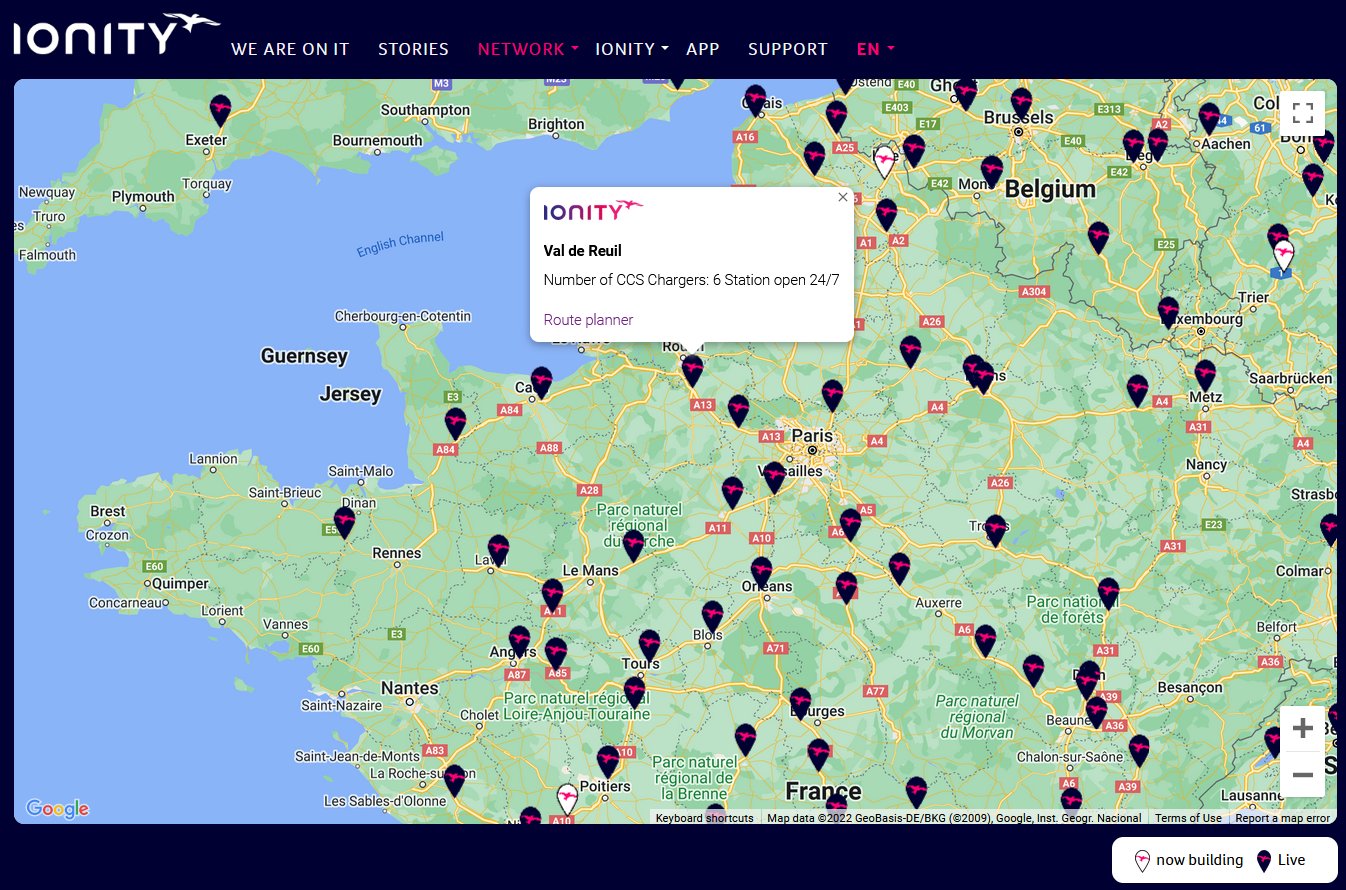Click the now building legend entry
The width and height of the screenshot is (1346, 890).
coord(1189,860)
